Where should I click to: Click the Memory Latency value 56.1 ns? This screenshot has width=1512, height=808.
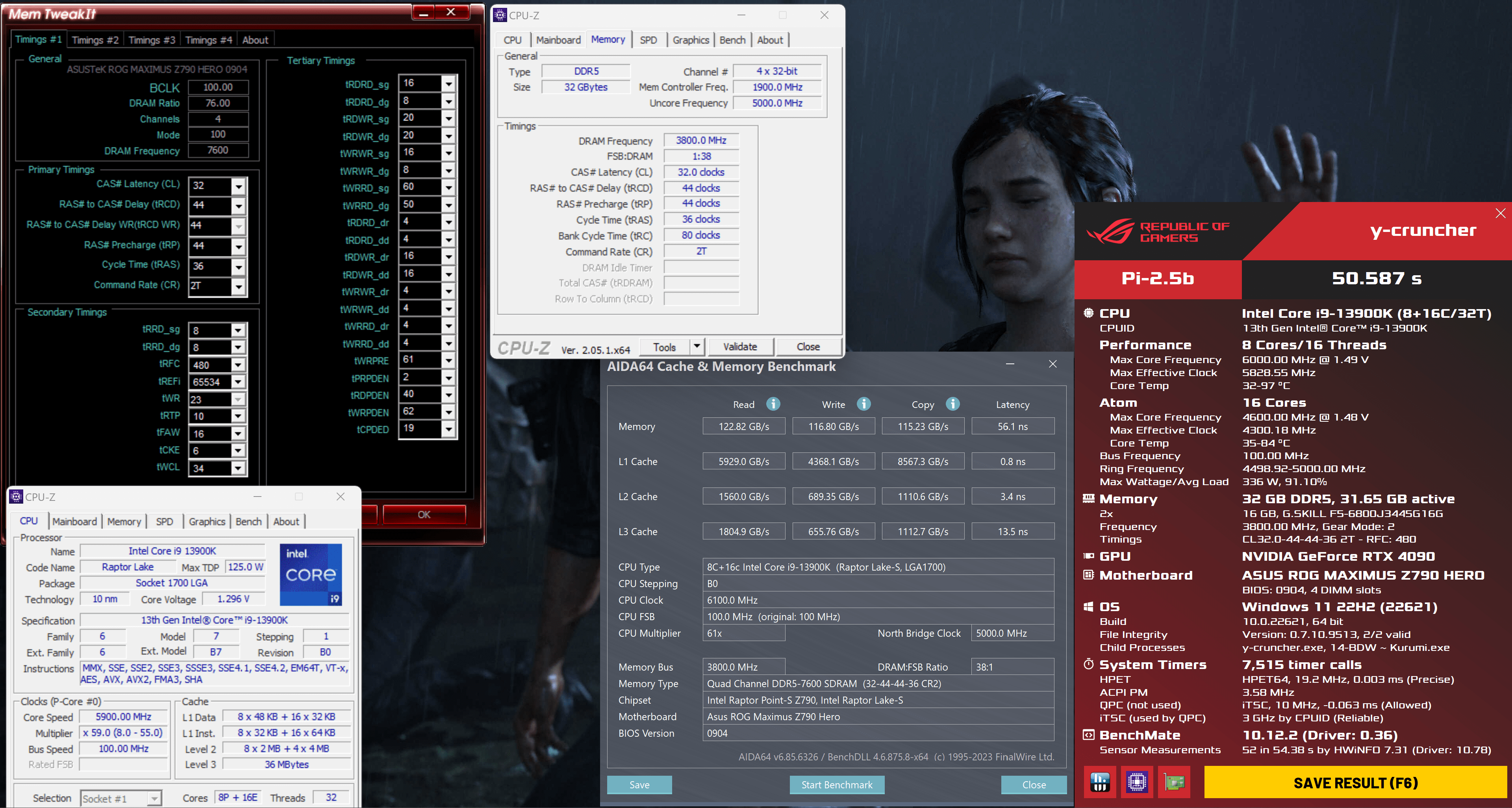click(1012, 426)
